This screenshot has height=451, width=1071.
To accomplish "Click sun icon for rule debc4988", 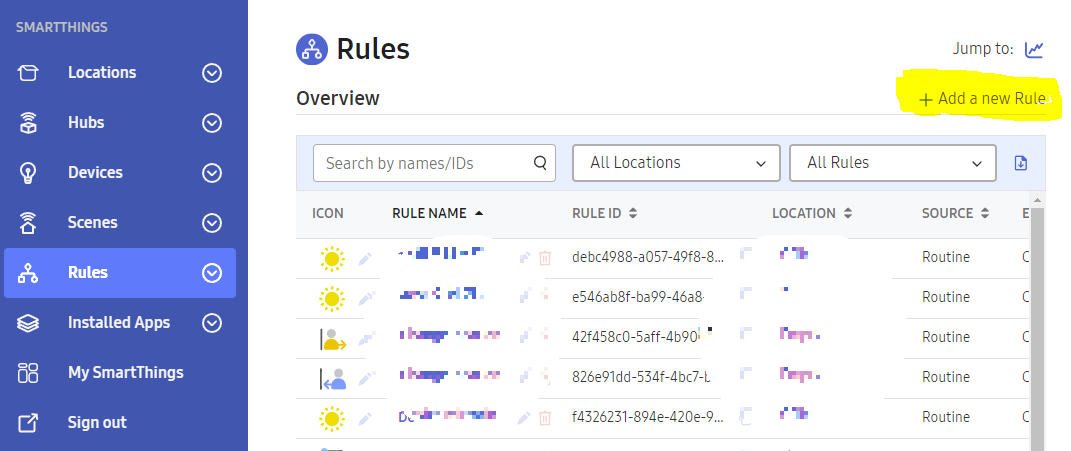I will coord(332,258).
